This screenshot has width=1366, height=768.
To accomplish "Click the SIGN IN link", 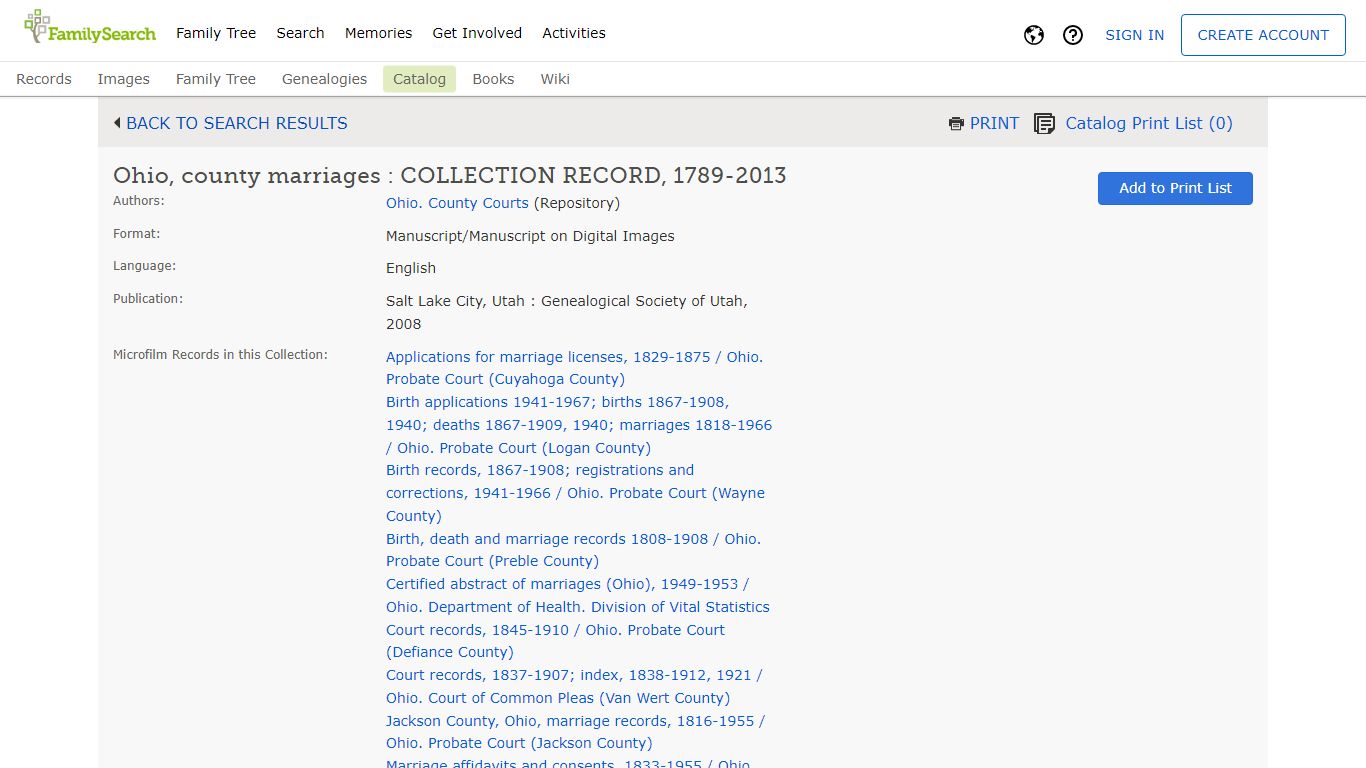I will coord(1134,35).
